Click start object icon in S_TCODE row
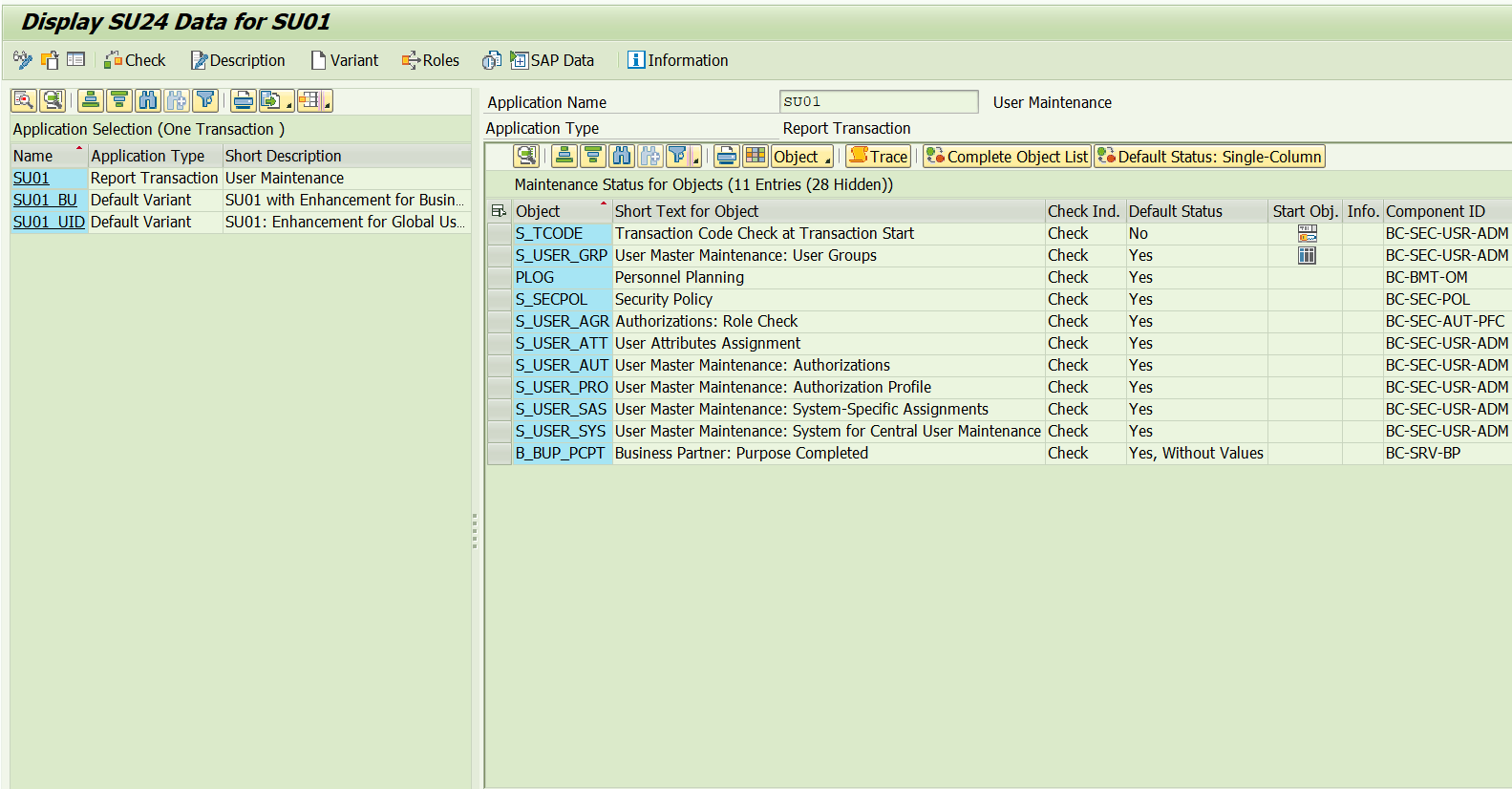 [1307, 233]
